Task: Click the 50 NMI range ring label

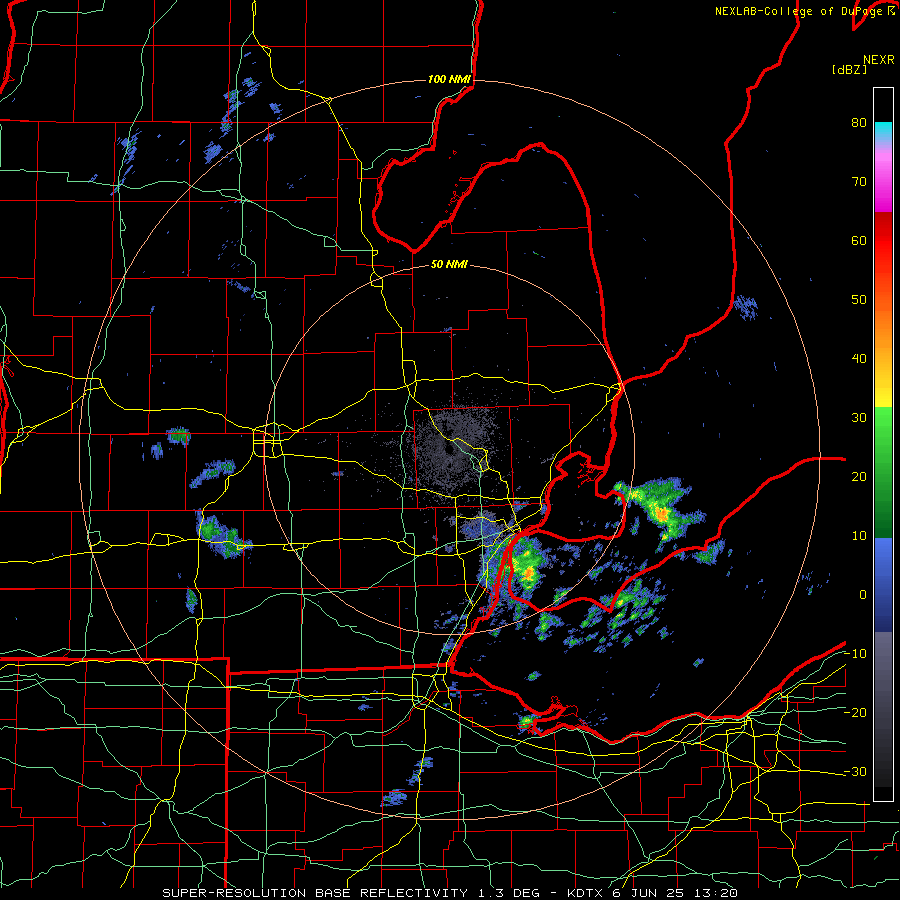Action: (x=449, y=265)
